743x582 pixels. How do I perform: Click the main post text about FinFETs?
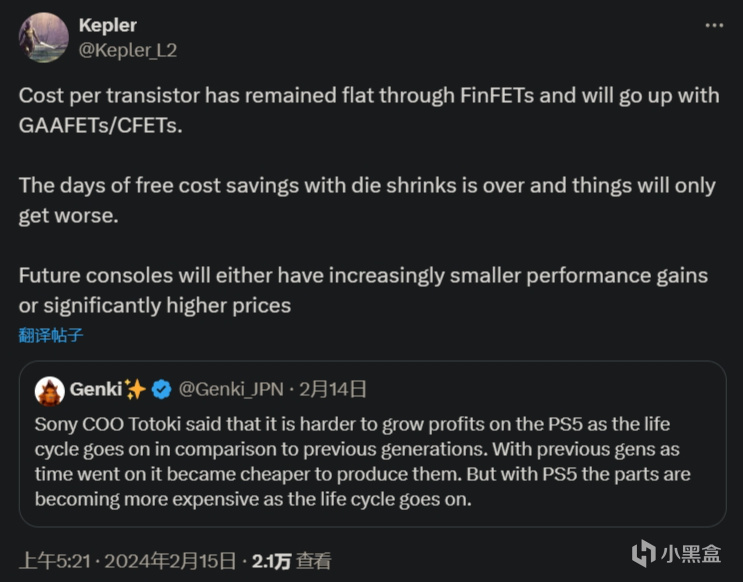369,110
